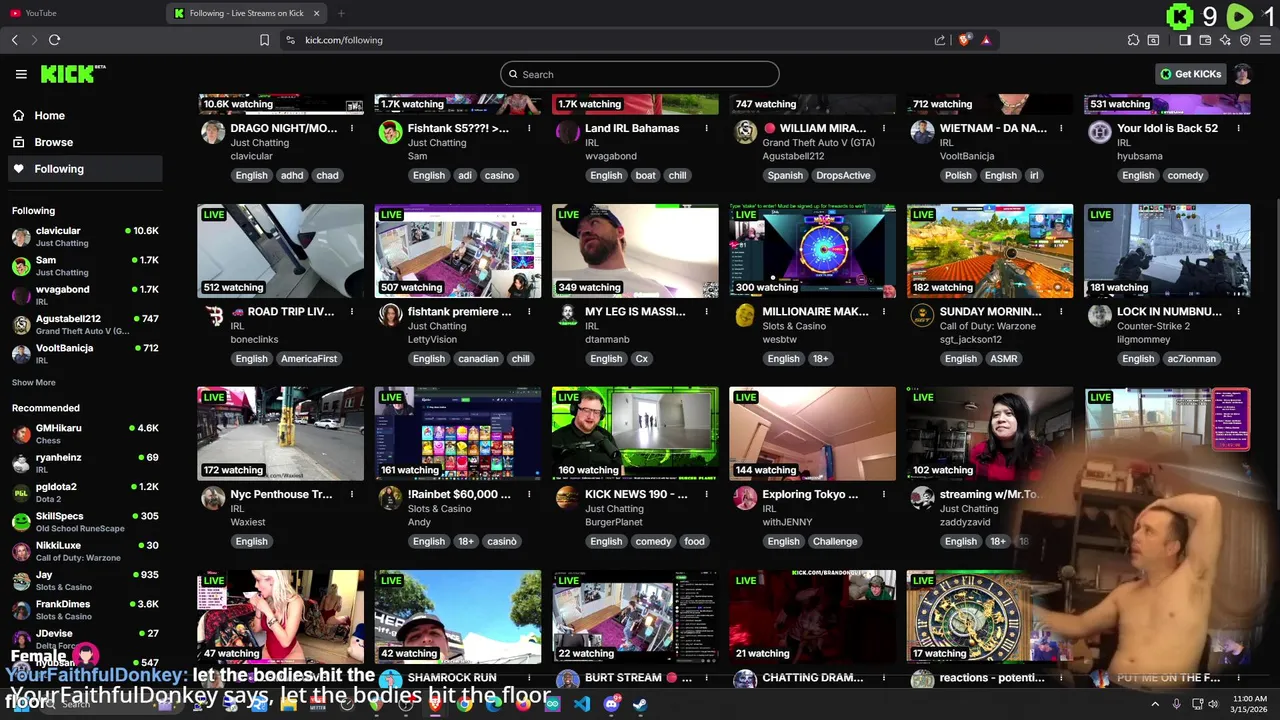
Task: Click the Challenge tag under Exploring Tokyo
Action: pos(835,541)
